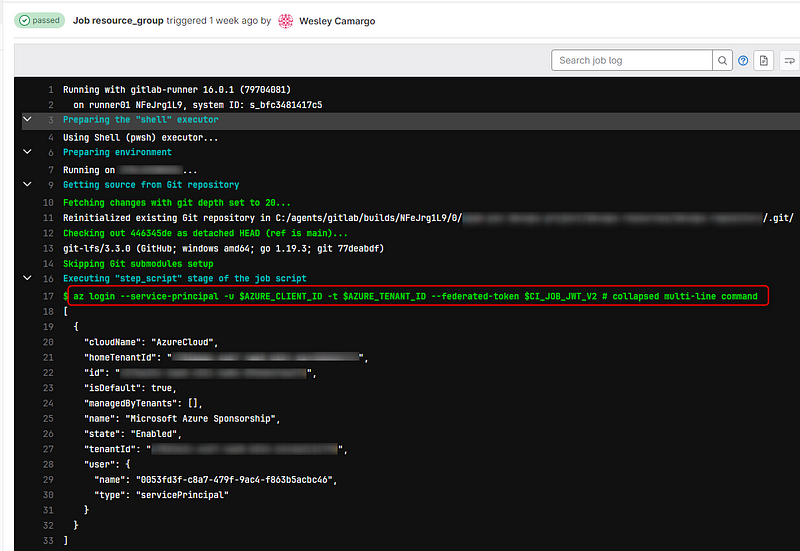Click Checking out 446345de as detached HEAD
Image resolution: width=800 pixels, height=551 pixels.
[x=205, y=233]
